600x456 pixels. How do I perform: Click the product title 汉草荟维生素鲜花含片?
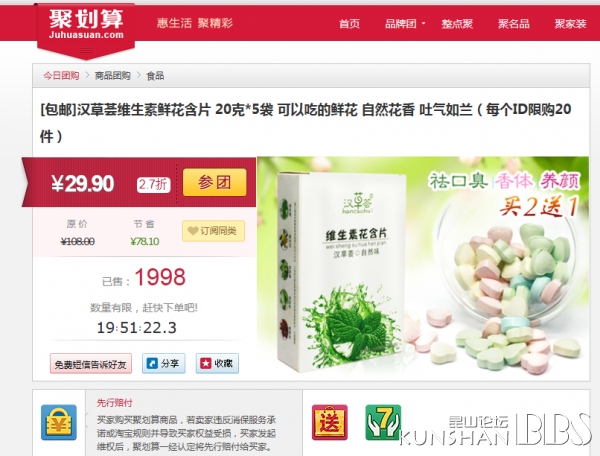144,110
